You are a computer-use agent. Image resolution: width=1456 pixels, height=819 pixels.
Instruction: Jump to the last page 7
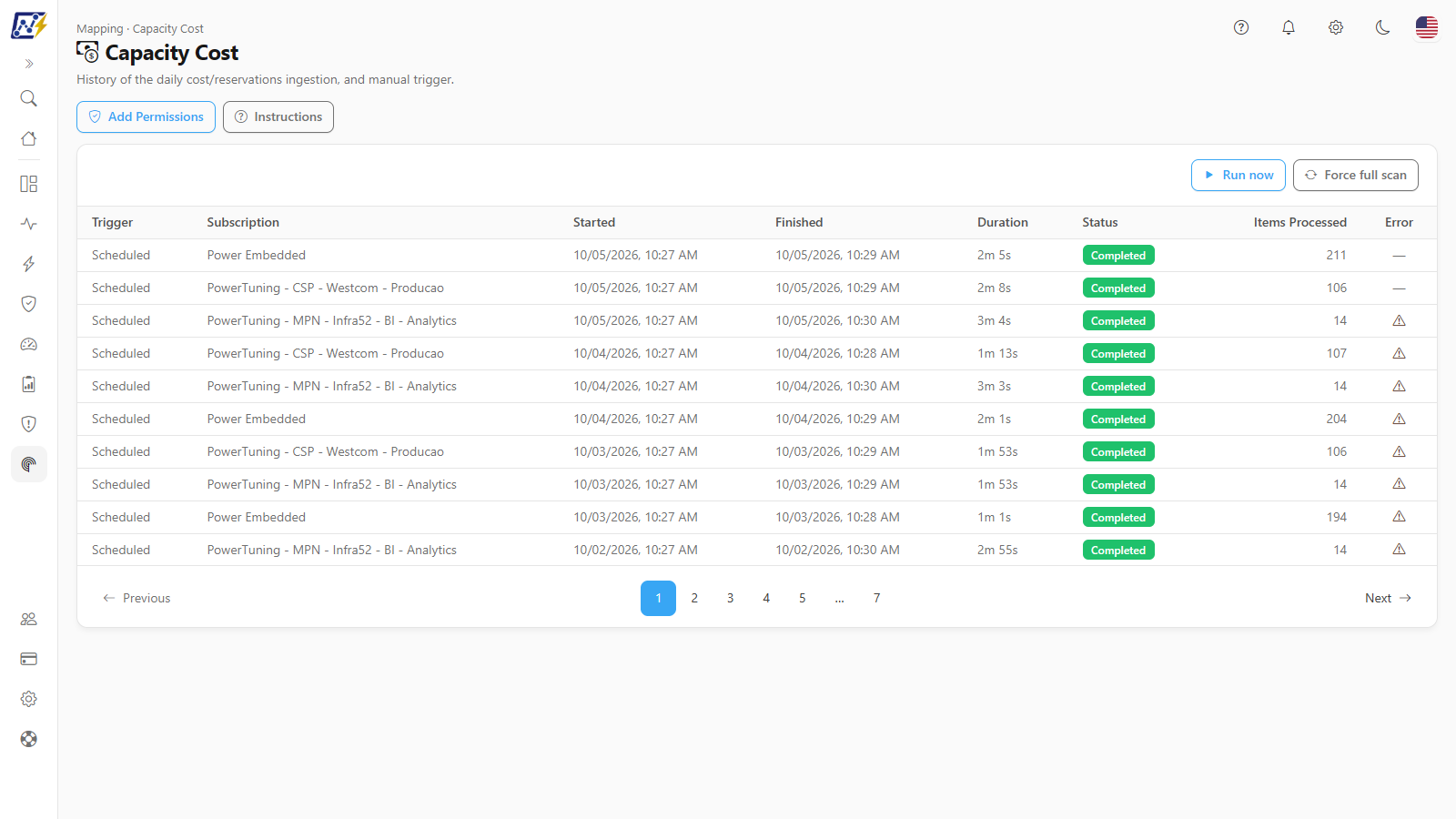click(x=876, y=598)
